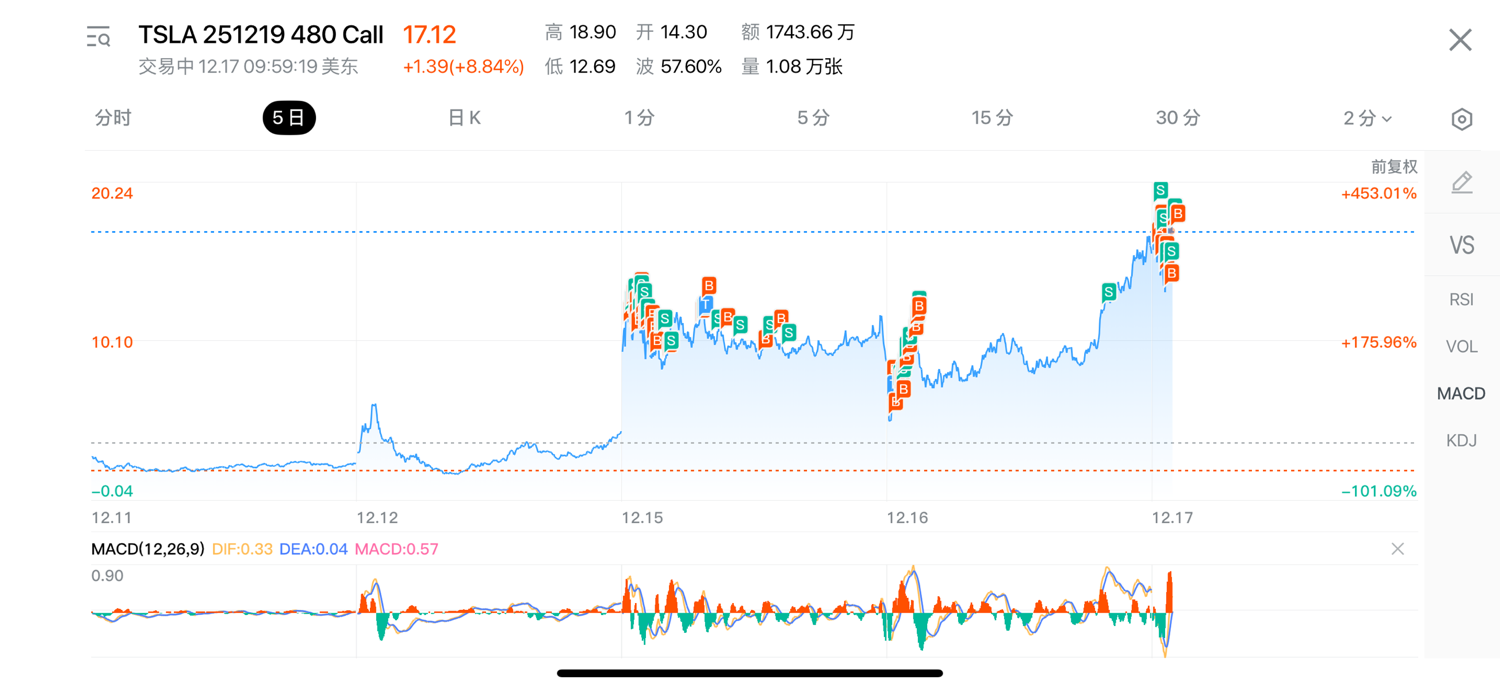Click the 额 1743.66万 turnover value
This screenshot has width=1500, height=690.
tap(798, 33)
